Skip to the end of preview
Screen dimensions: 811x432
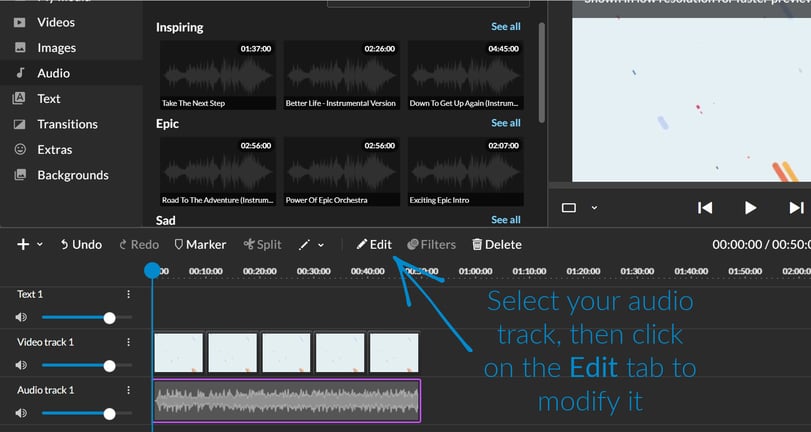(x=797, y=207)
